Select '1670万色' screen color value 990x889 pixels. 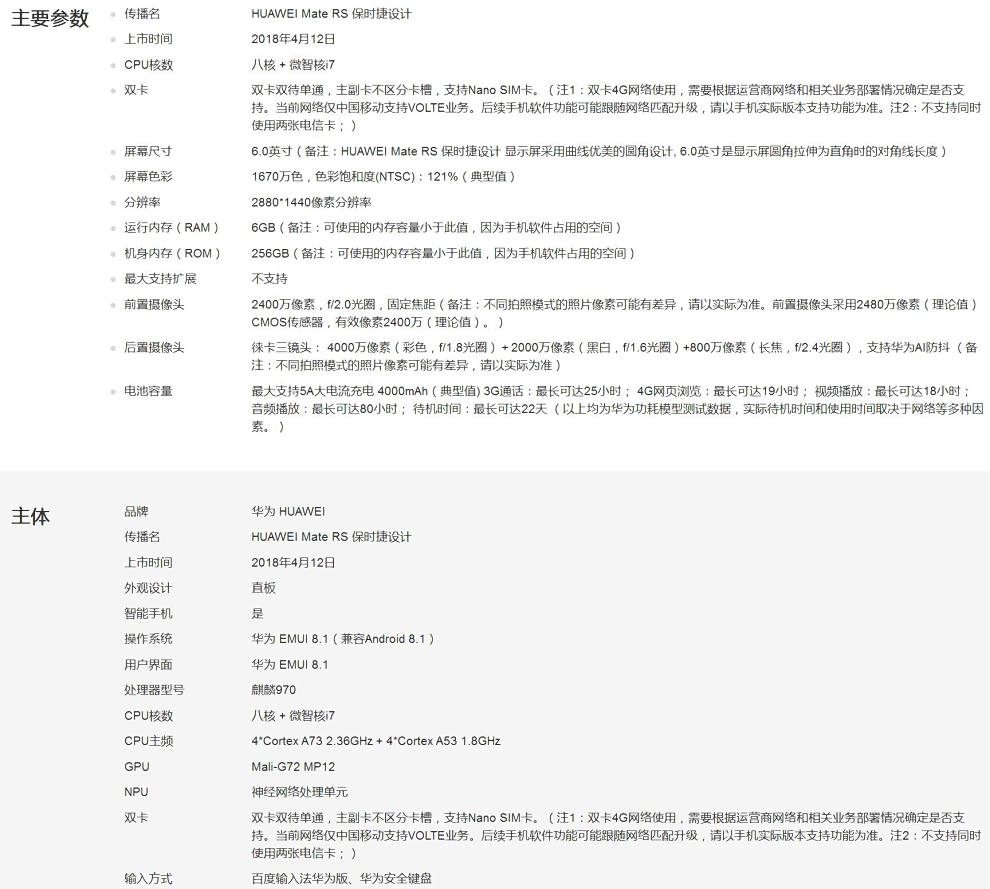click(277, 177)
